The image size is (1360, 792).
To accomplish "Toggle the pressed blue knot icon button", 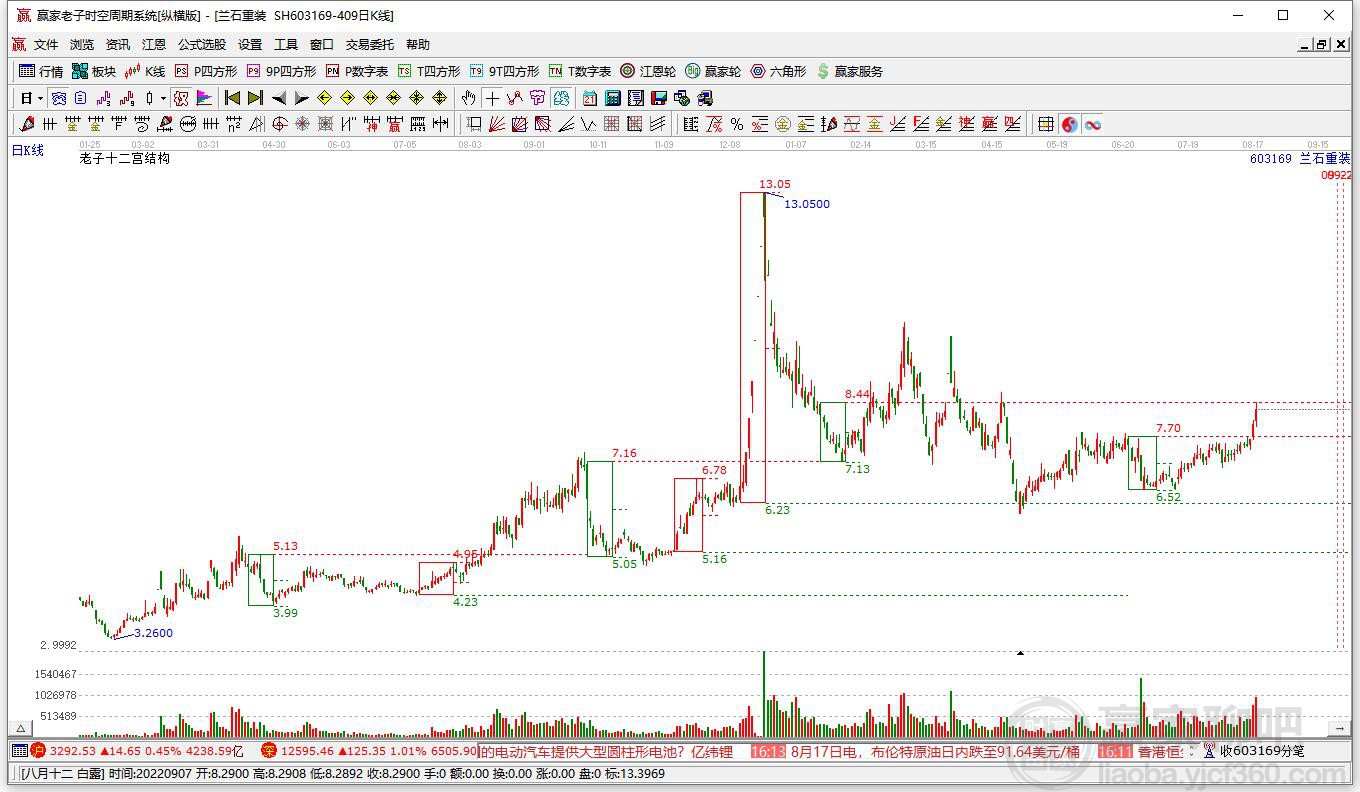I will coord(59,98).
